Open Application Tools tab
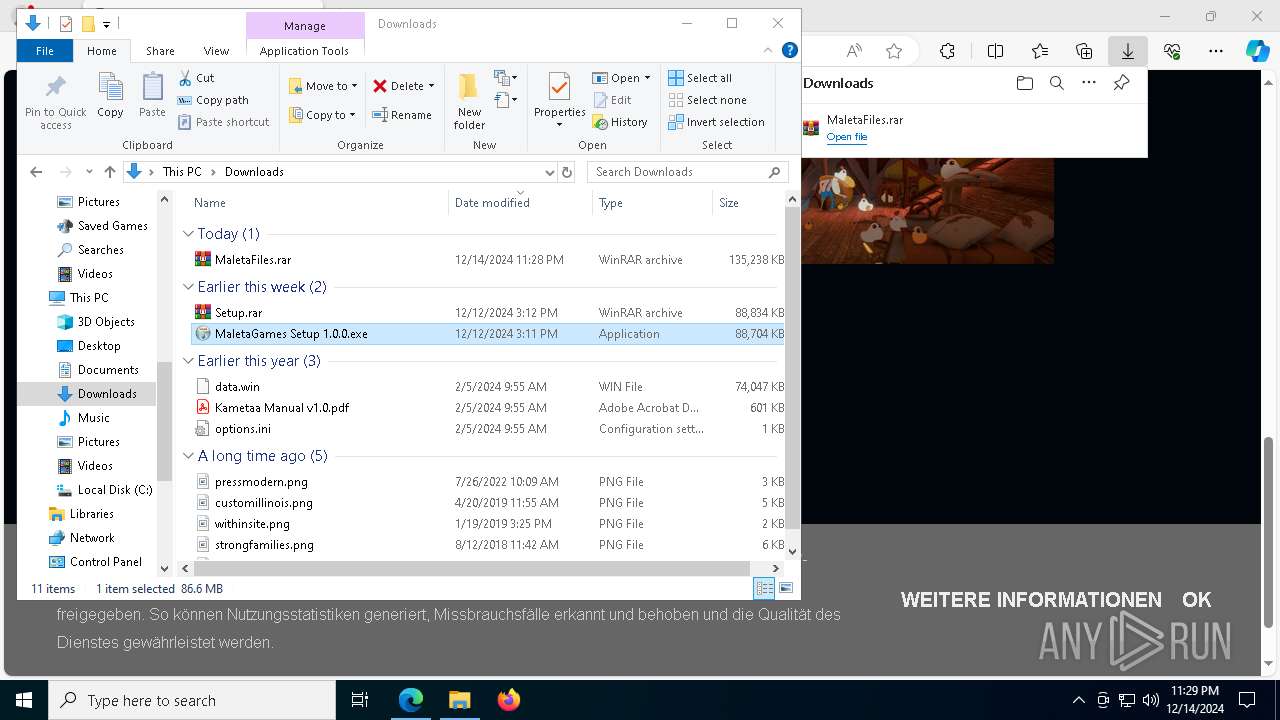1280x720 pixels. (x=304, y=51)
